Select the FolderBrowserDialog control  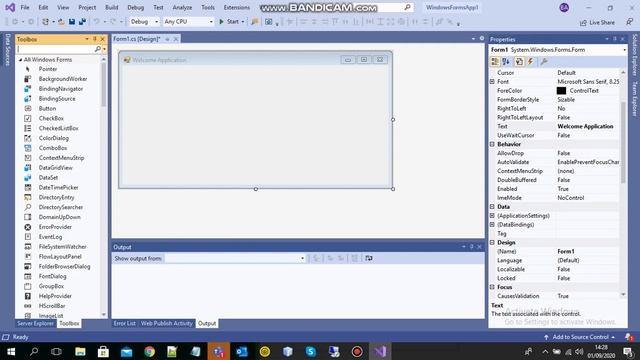[x=64, y=267]
